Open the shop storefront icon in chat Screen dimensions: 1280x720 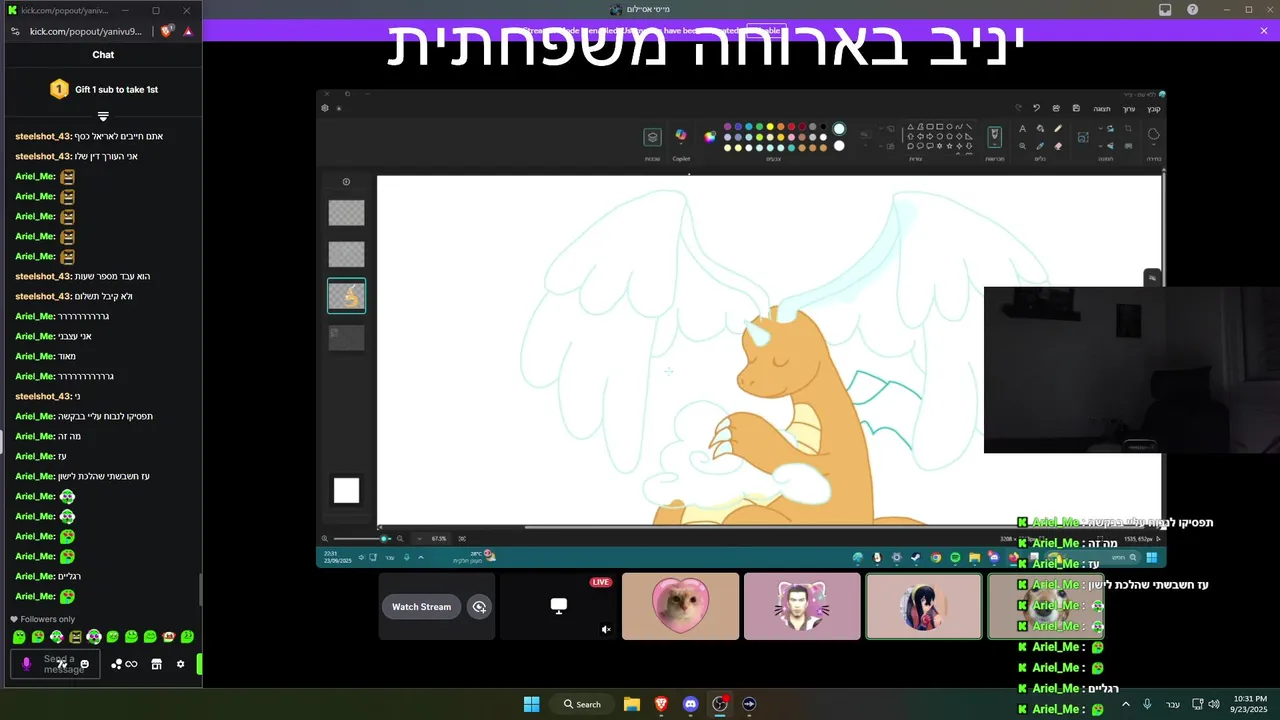156,664
